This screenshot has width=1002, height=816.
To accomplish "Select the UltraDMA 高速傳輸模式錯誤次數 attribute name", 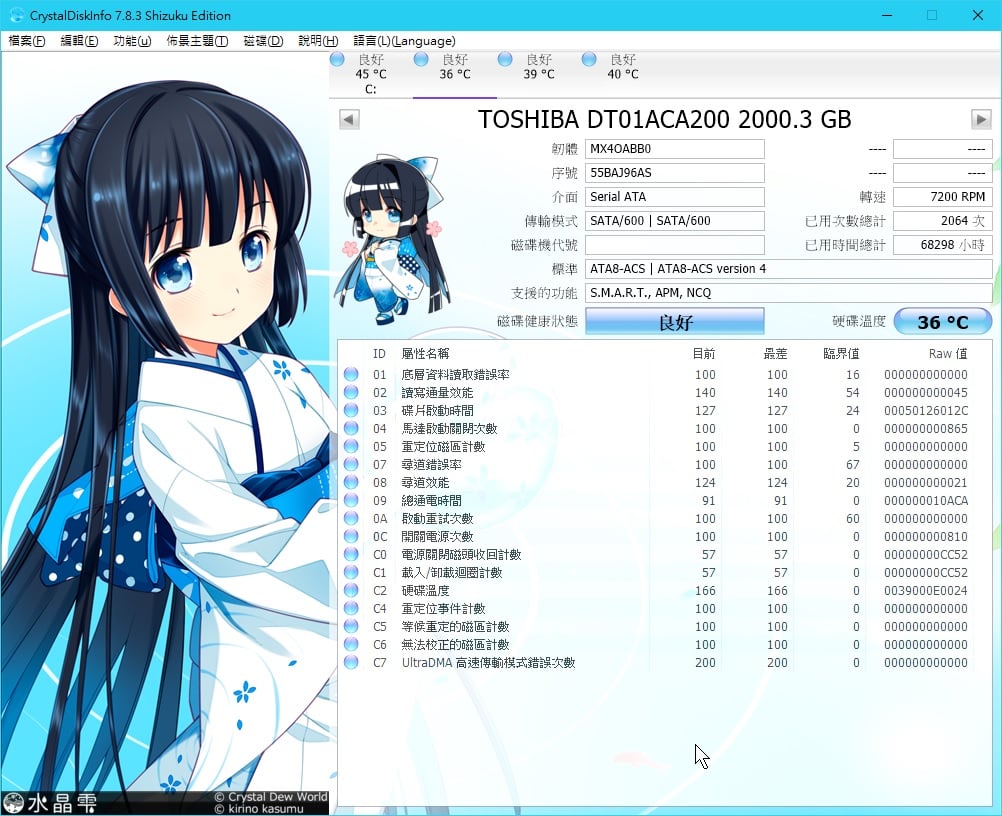I will click(489, 663).
